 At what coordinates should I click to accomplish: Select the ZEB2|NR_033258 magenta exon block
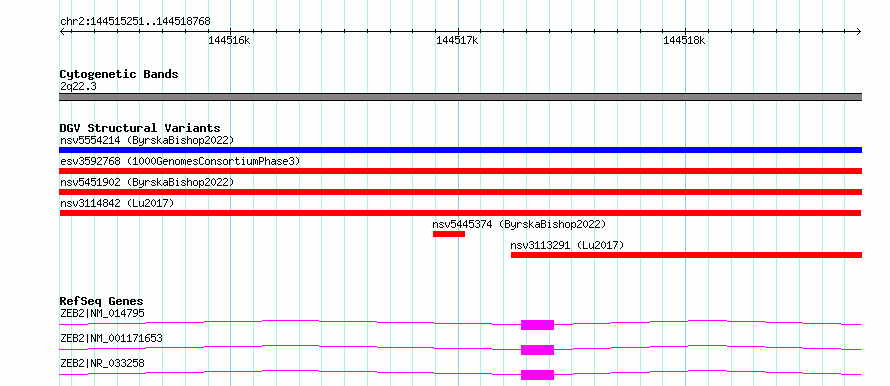point(538,375)
